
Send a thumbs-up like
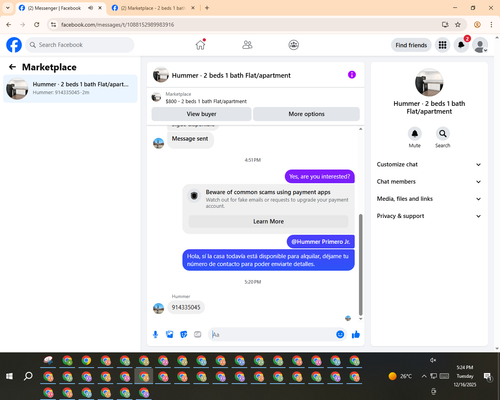coord(356,334)
